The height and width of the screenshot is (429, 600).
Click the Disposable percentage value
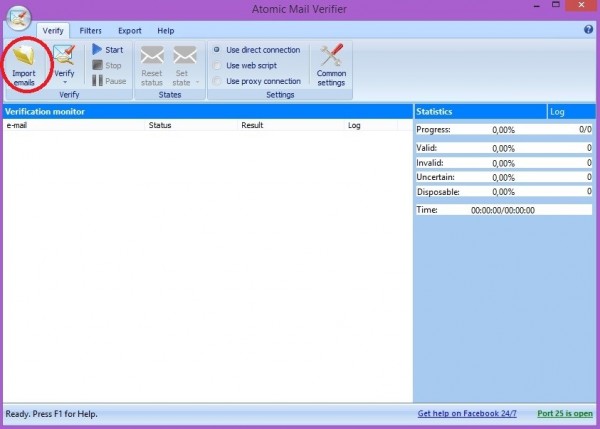pos(504,192)
